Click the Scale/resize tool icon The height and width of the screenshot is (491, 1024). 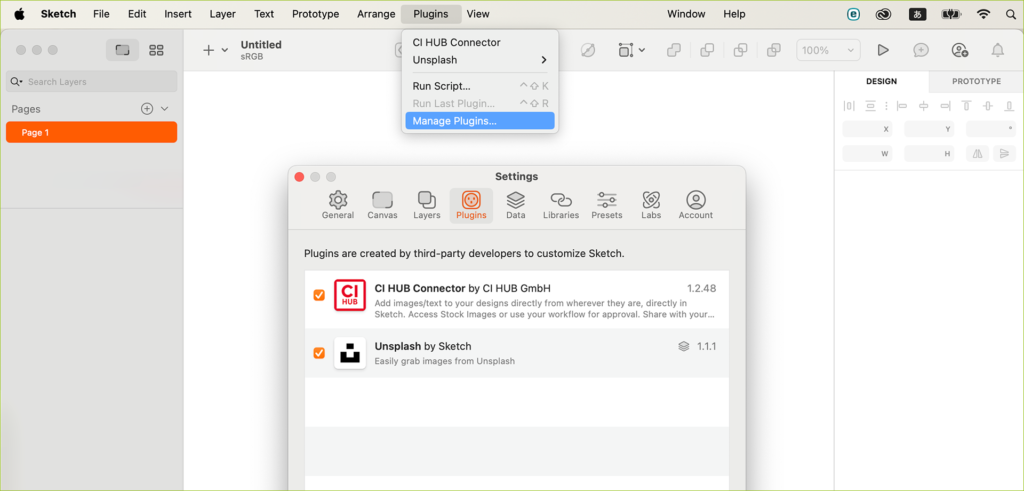[626, 50]
